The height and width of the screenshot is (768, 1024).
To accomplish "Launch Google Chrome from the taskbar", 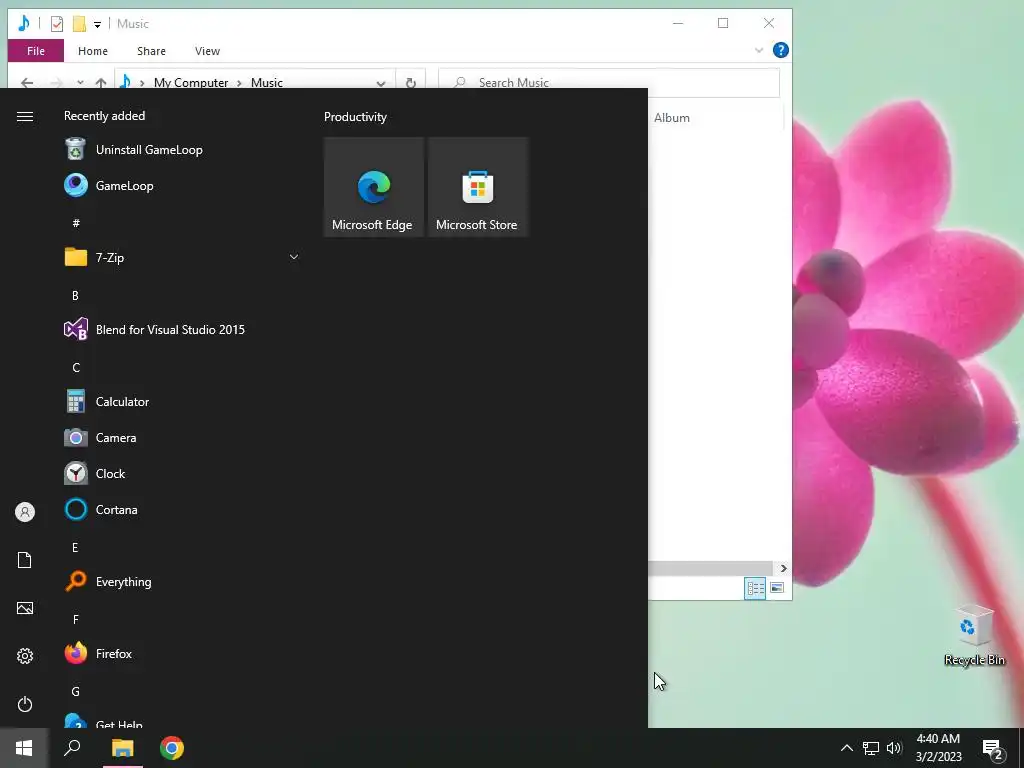I will (x=172, y=748).
